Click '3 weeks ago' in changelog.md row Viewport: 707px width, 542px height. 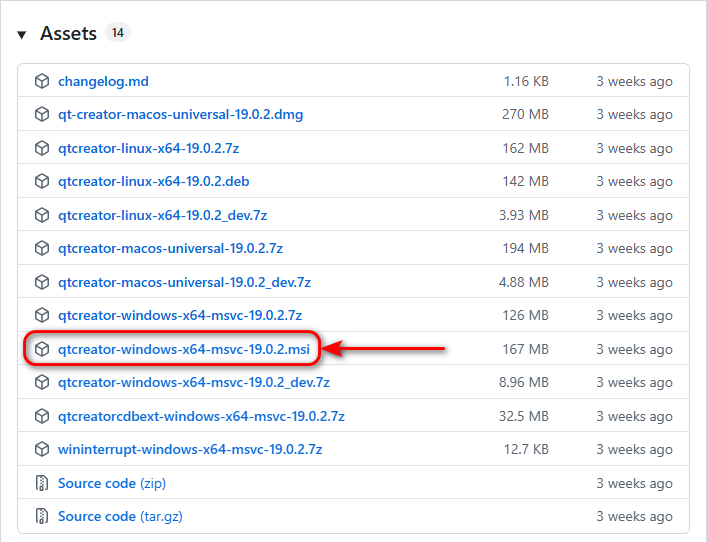tap(634, 82)
